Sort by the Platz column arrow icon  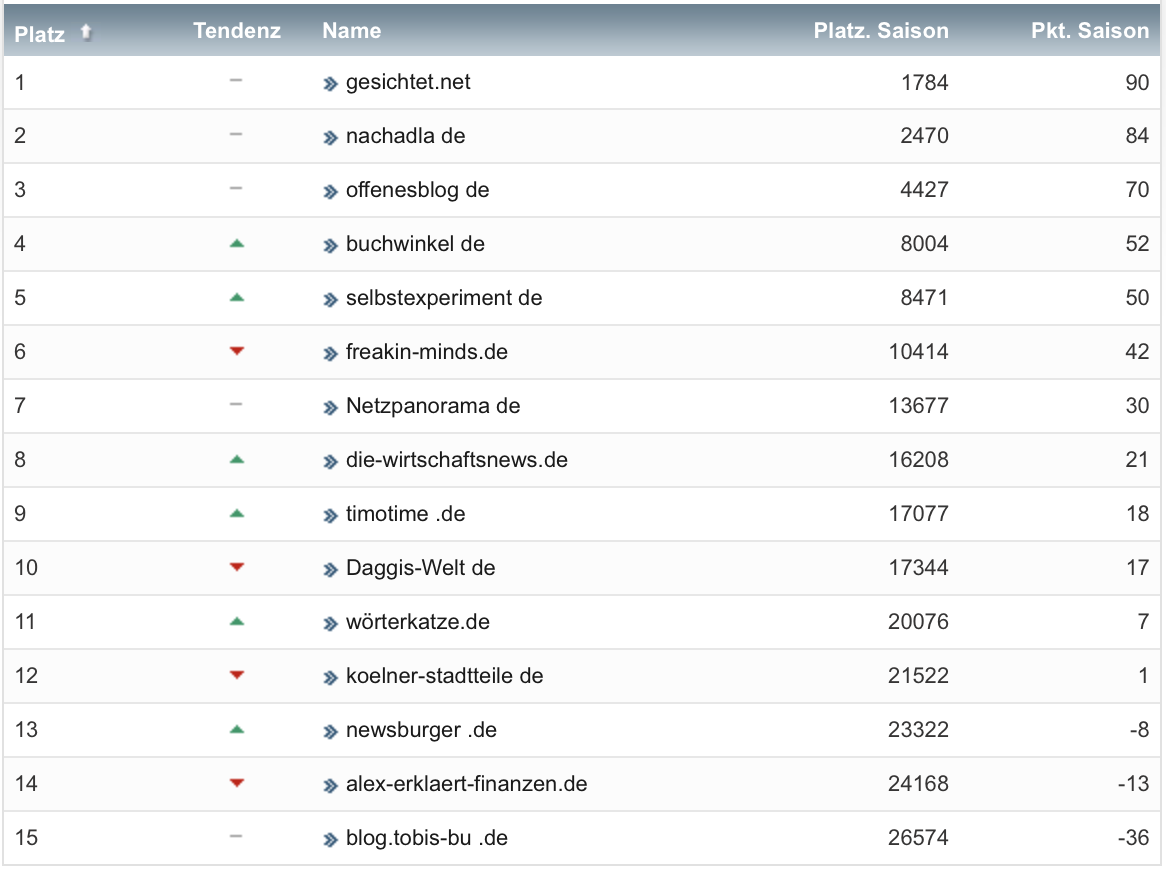86,32
